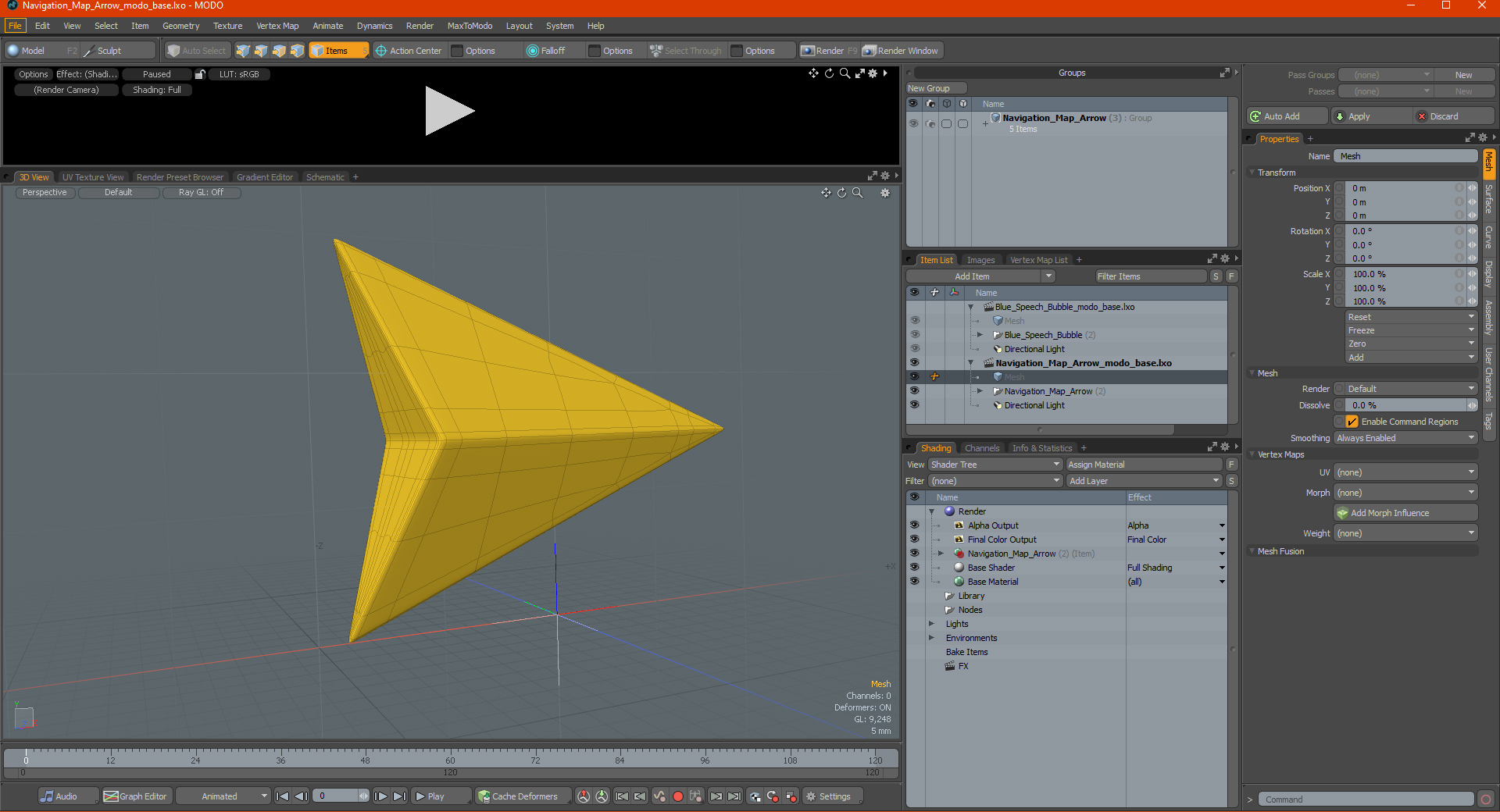
Task: Open Mesh Render Default dropdown
Action: (1411, 389)
